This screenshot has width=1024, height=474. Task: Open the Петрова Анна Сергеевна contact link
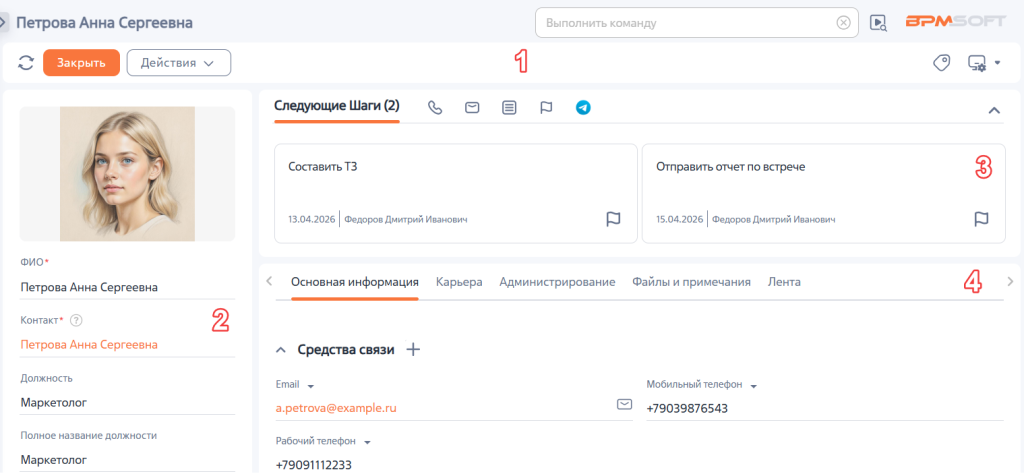[x=89, y=344]
